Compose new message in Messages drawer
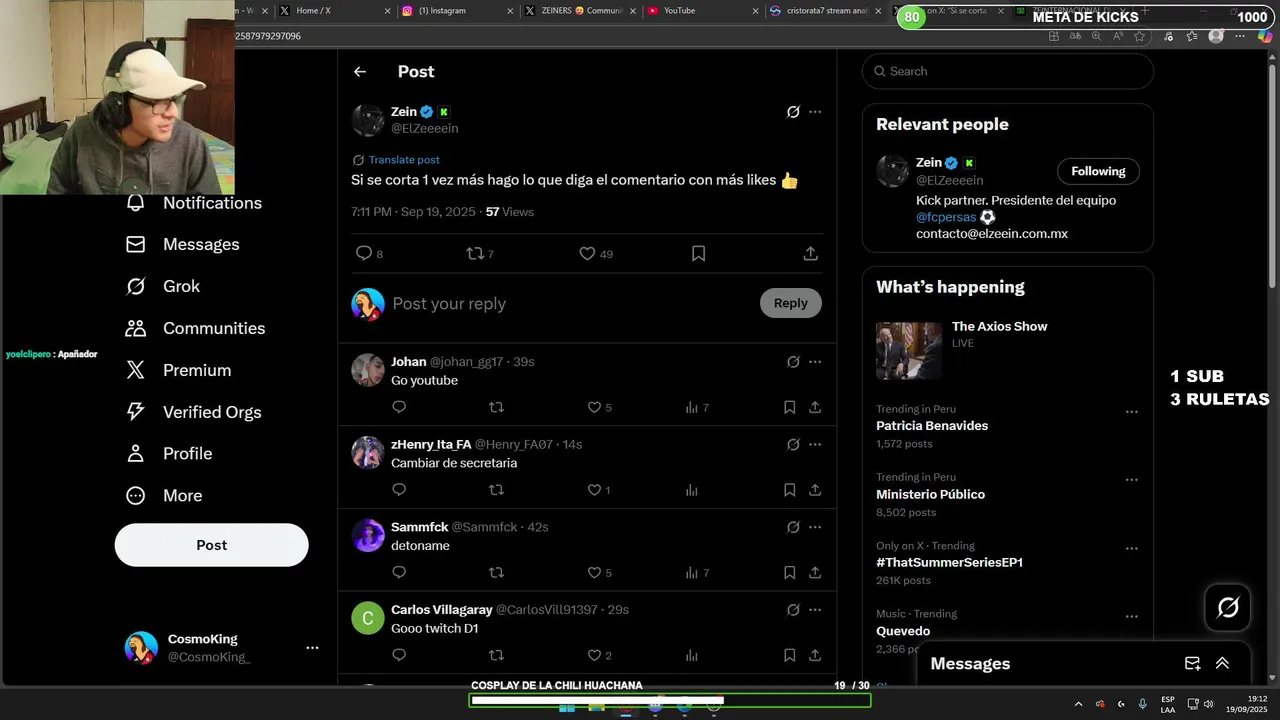This screenshot has height=720, width=1280. (x=1192, y=664)
